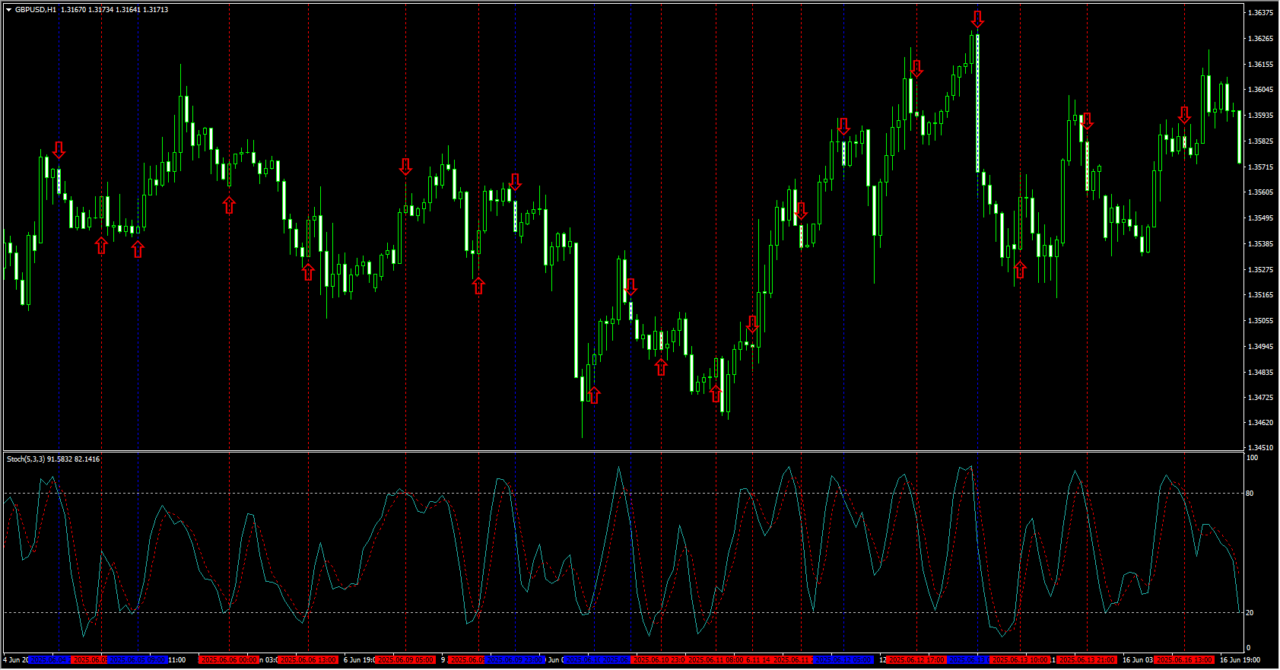1280x670 pixels.
Task: Click the topmost red down arrow at the price peak
Action: pos(977,19)
